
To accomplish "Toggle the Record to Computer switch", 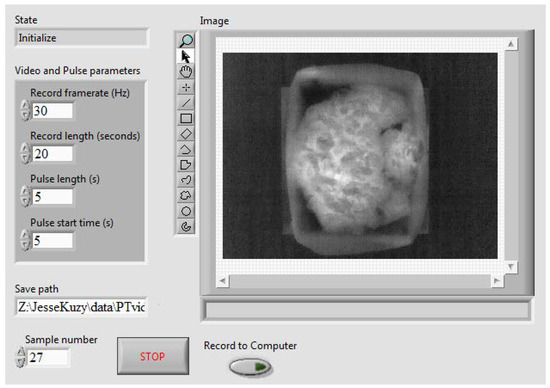I will tap(250, 367).
